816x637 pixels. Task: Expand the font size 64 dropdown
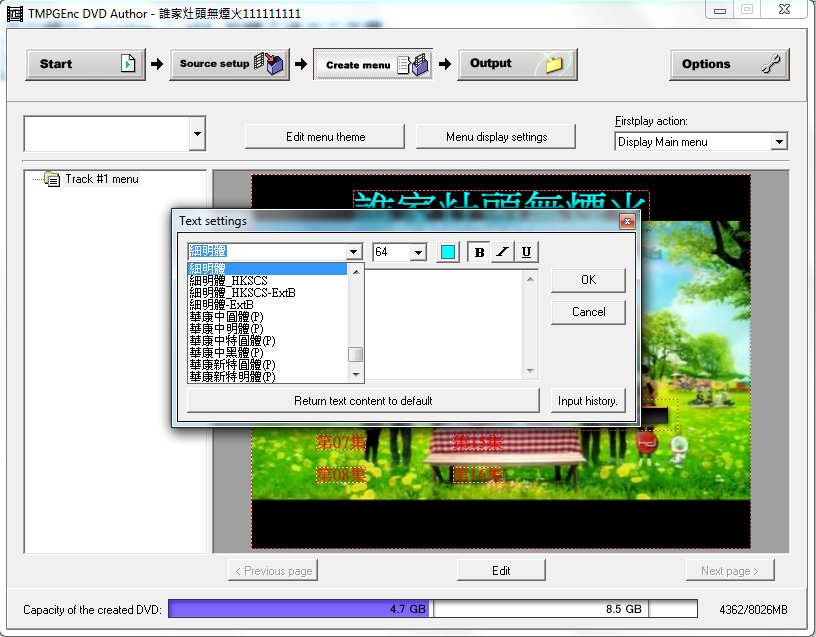(418, 253)
